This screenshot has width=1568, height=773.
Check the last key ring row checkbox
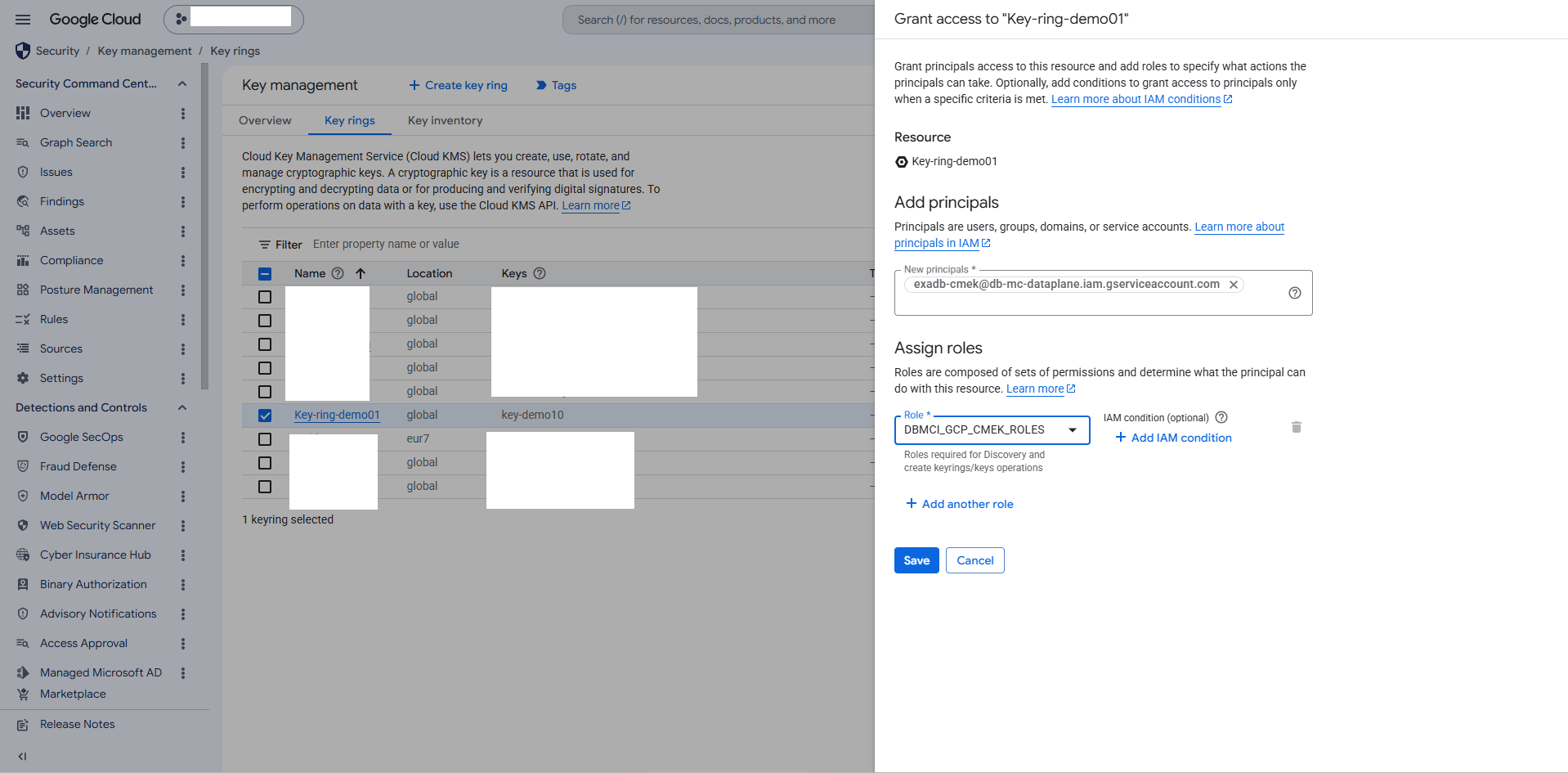tap(265, 487)
